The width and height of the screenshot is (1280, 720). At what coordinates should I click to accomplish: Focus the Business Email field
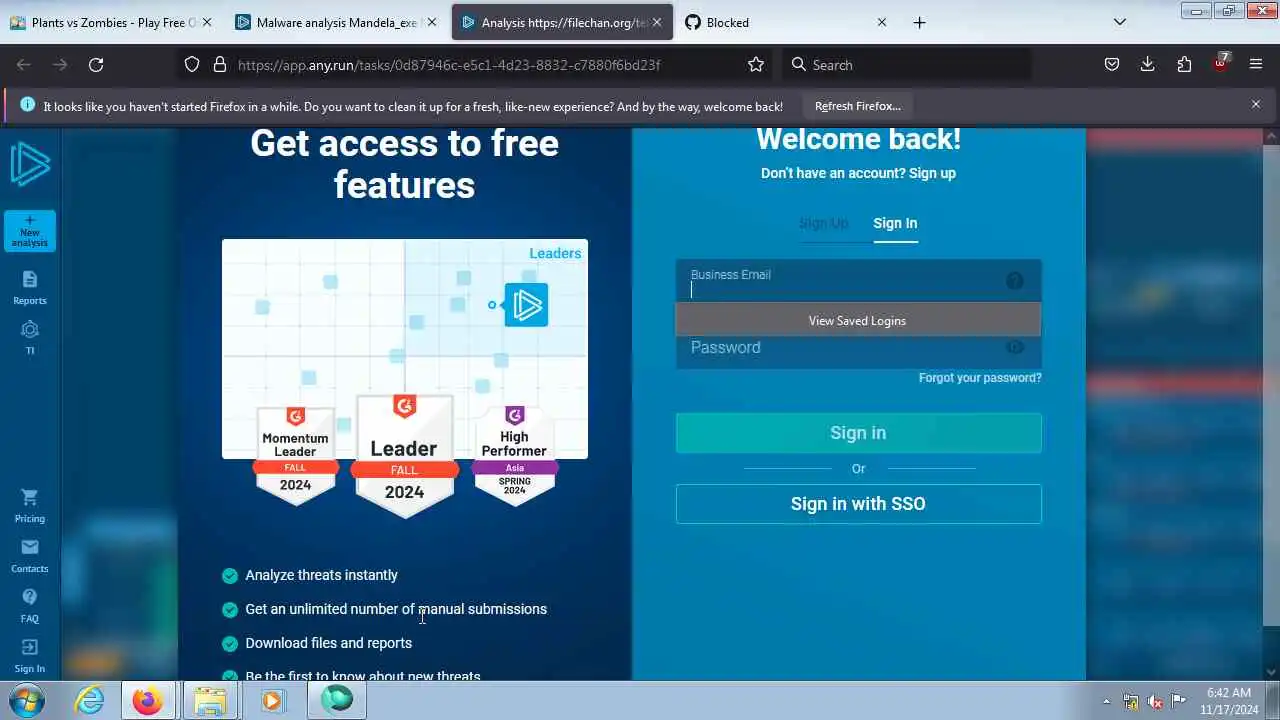click(x=858, y=281)
